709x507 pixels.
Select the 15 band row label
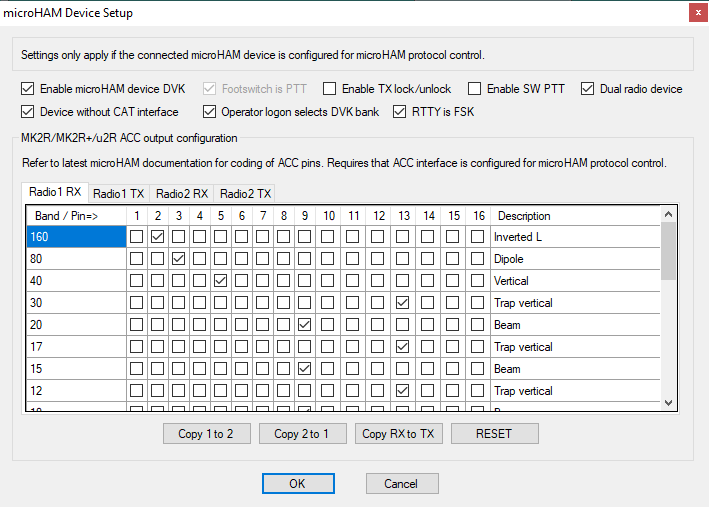pos(76,369)
